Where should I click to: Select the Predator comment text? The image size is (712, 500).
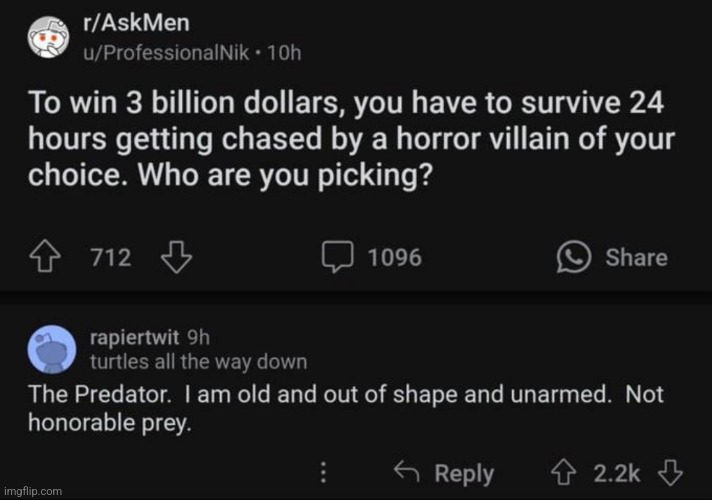[x=346, y=408]
